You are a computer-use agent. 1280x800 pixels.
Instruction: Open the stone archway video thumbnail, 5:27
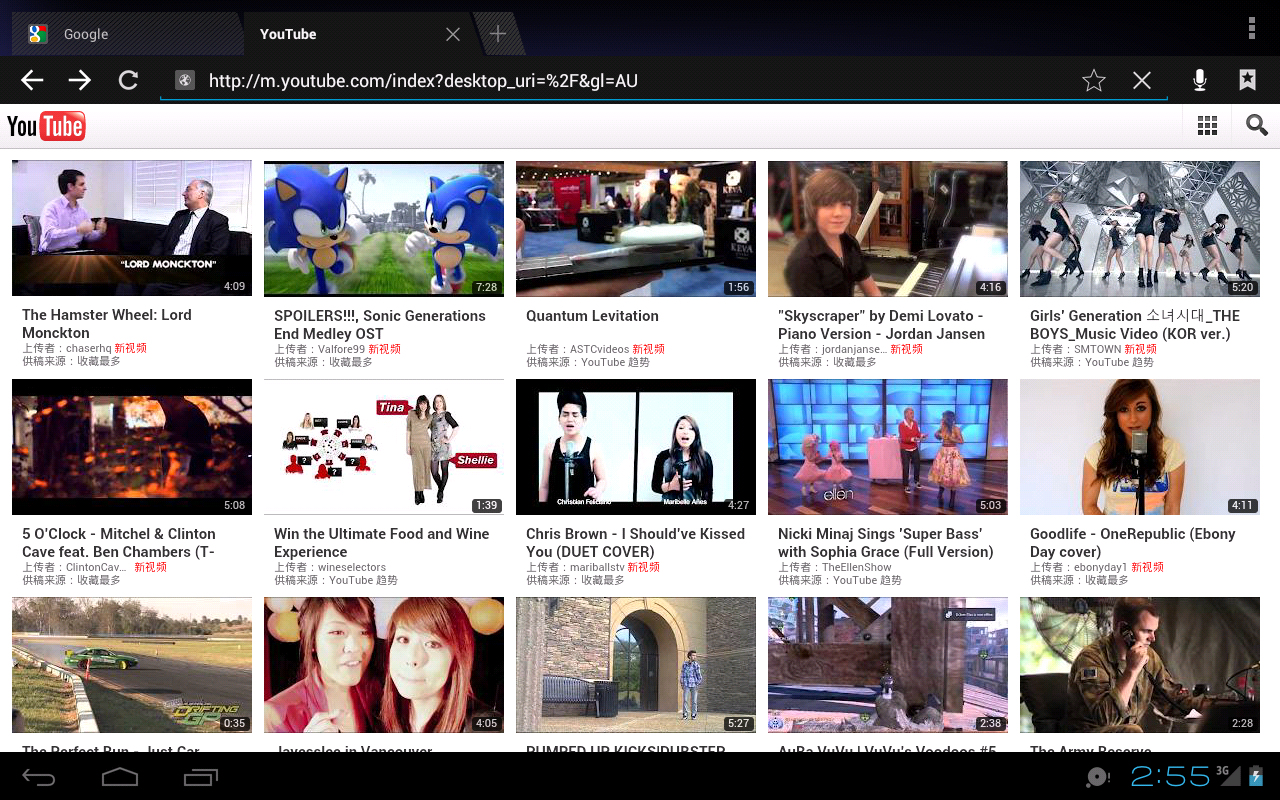tap(636, 665)
